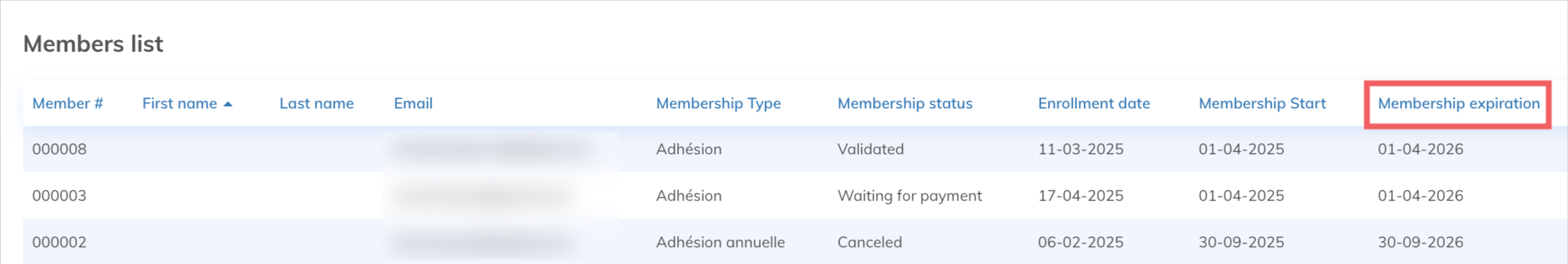Sort by Member # column header
1568x264 pixels.
(x=68, y=103)
